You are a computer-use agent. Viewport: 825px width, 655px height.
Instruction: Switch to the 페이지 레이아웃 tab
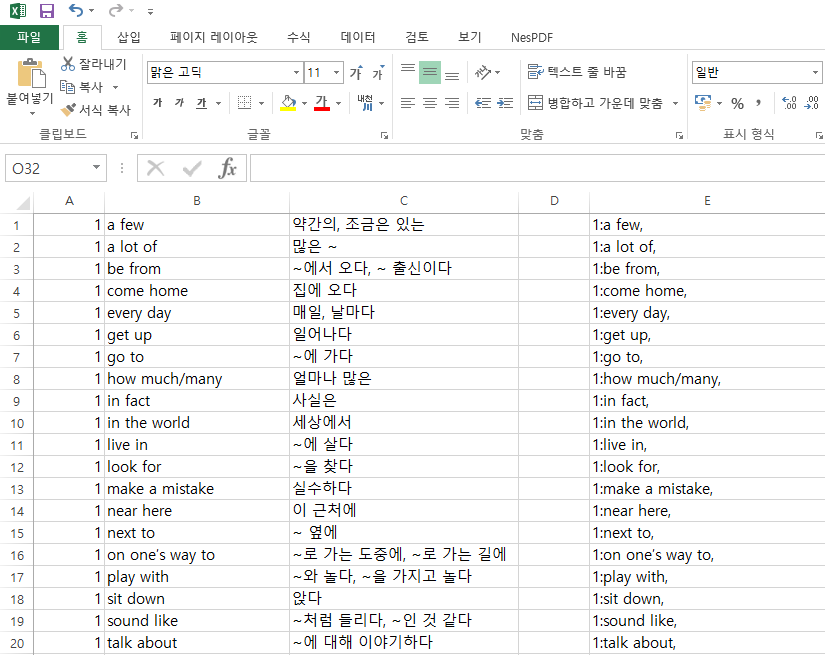tap(214, 37)
